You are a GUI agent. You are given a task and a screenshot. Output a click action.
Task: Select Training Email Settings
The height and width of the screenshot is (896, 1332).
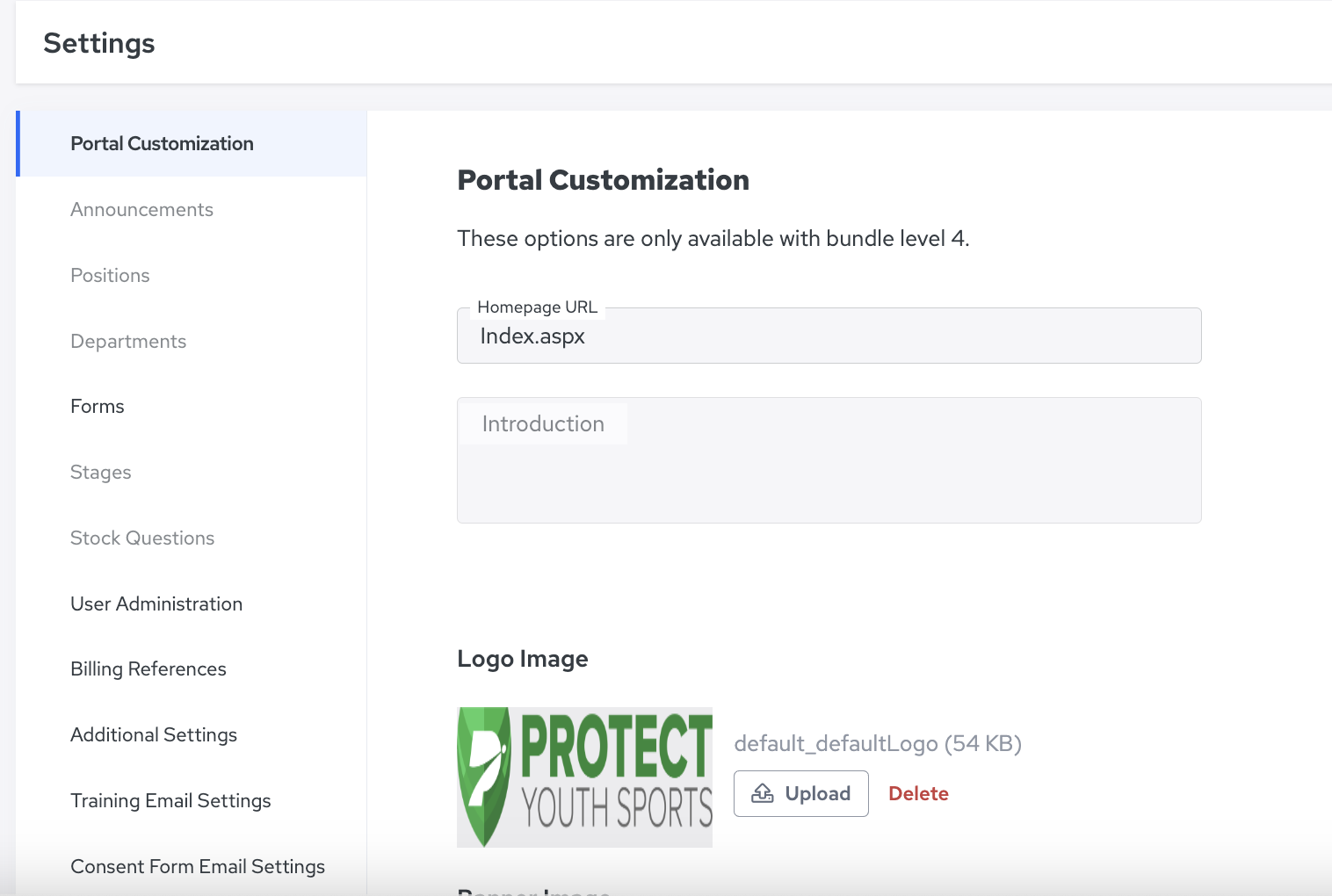click(x=170, y=800)
